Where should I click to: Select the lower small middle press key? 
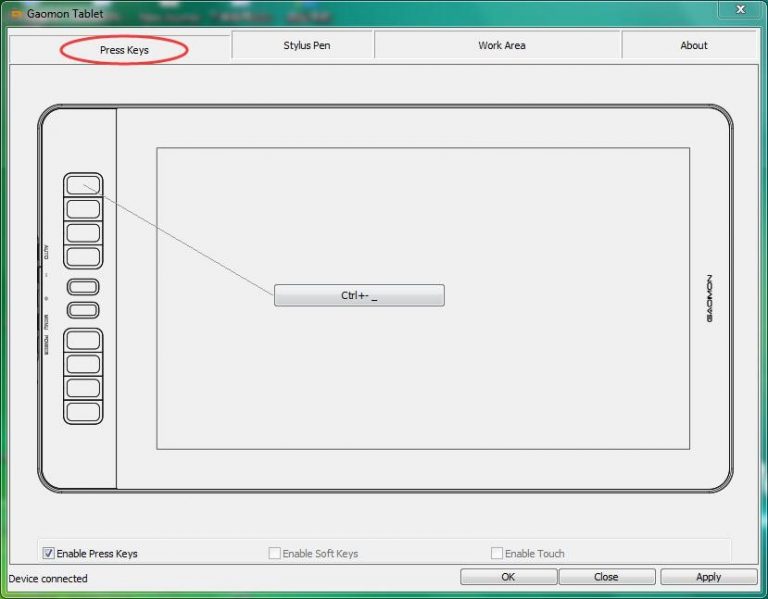click(x=83, y=311)
